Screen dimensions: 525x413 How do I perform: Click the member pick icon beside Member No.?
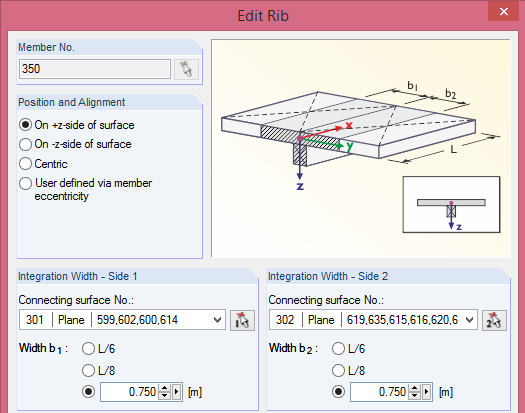186,69
